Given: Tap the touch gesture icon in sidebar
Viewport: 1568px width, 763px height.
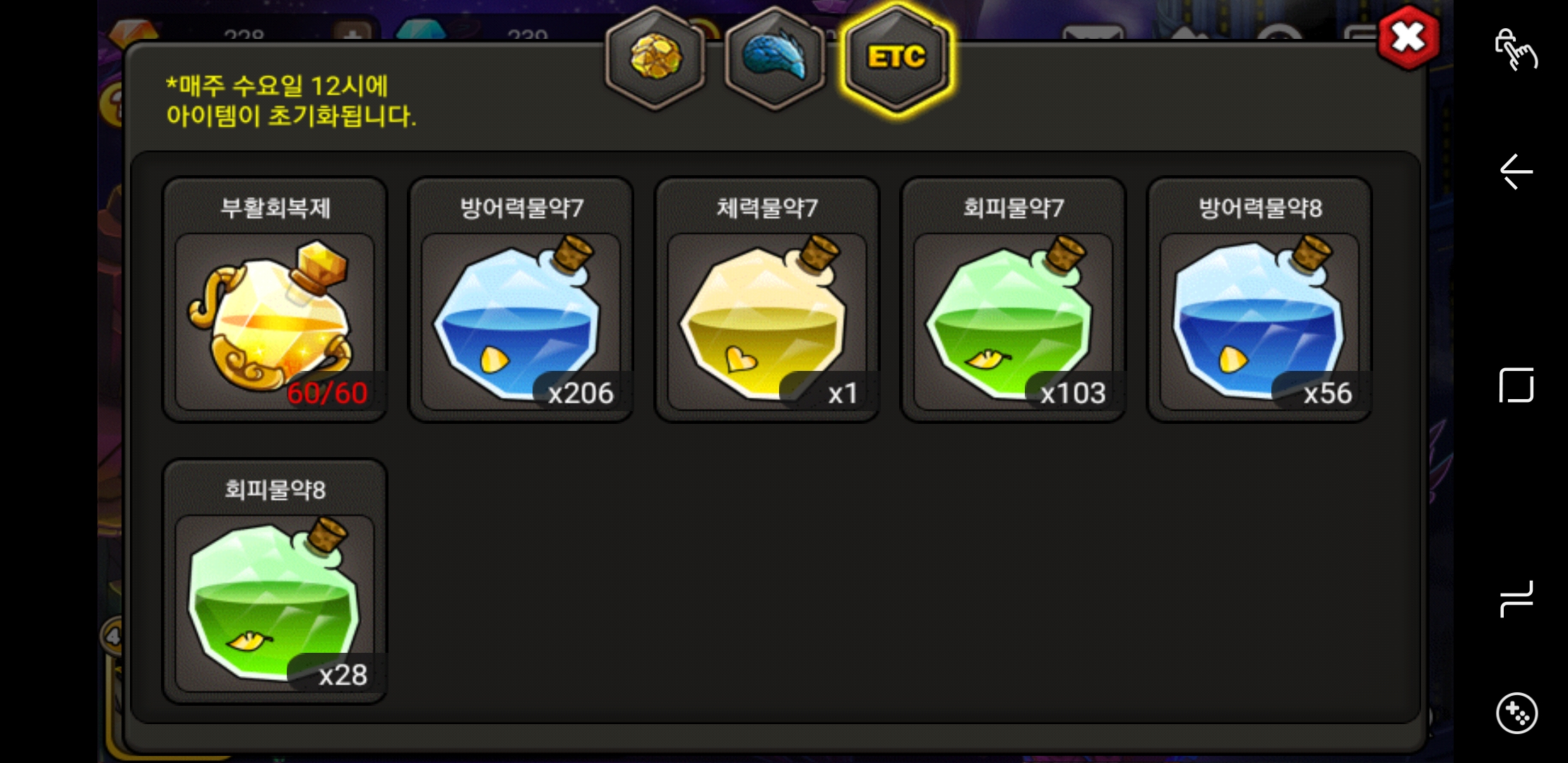Looking at the screenshot, I should point(1516,49).
